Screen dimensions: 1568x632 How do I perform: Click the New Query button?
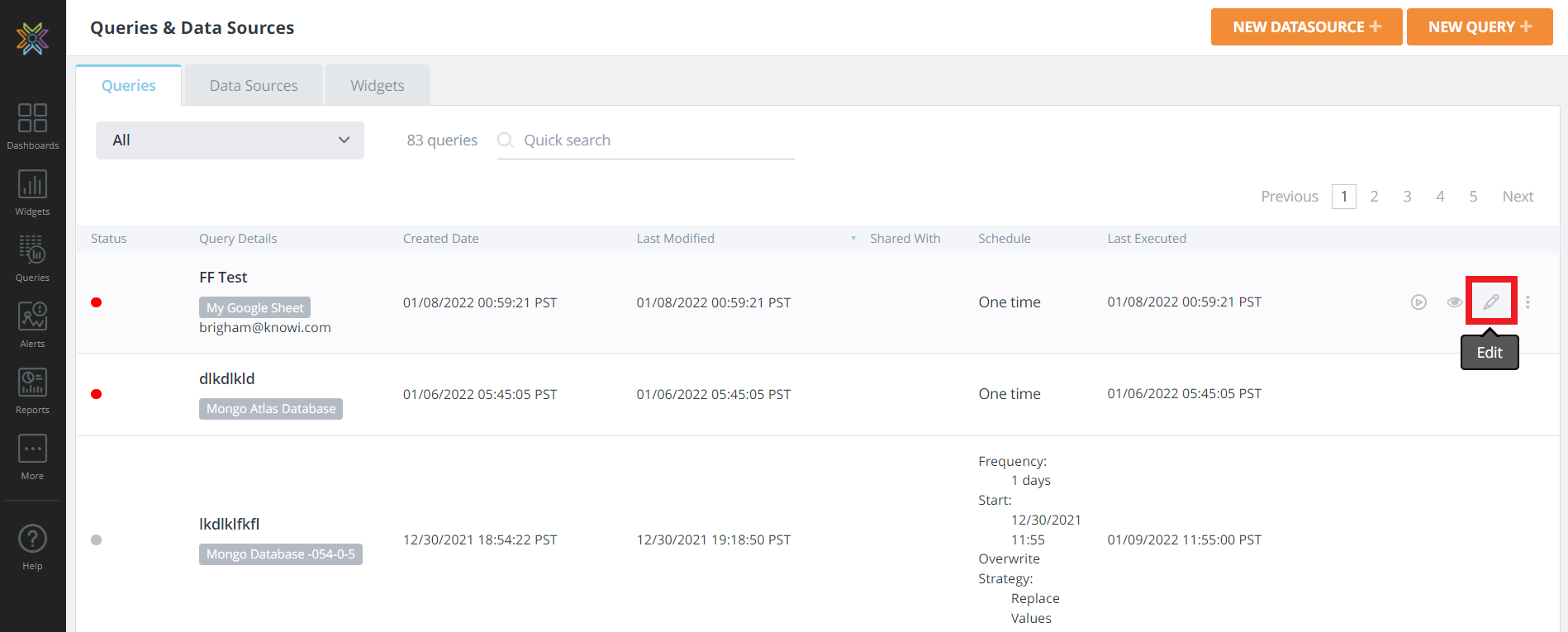1479,27
